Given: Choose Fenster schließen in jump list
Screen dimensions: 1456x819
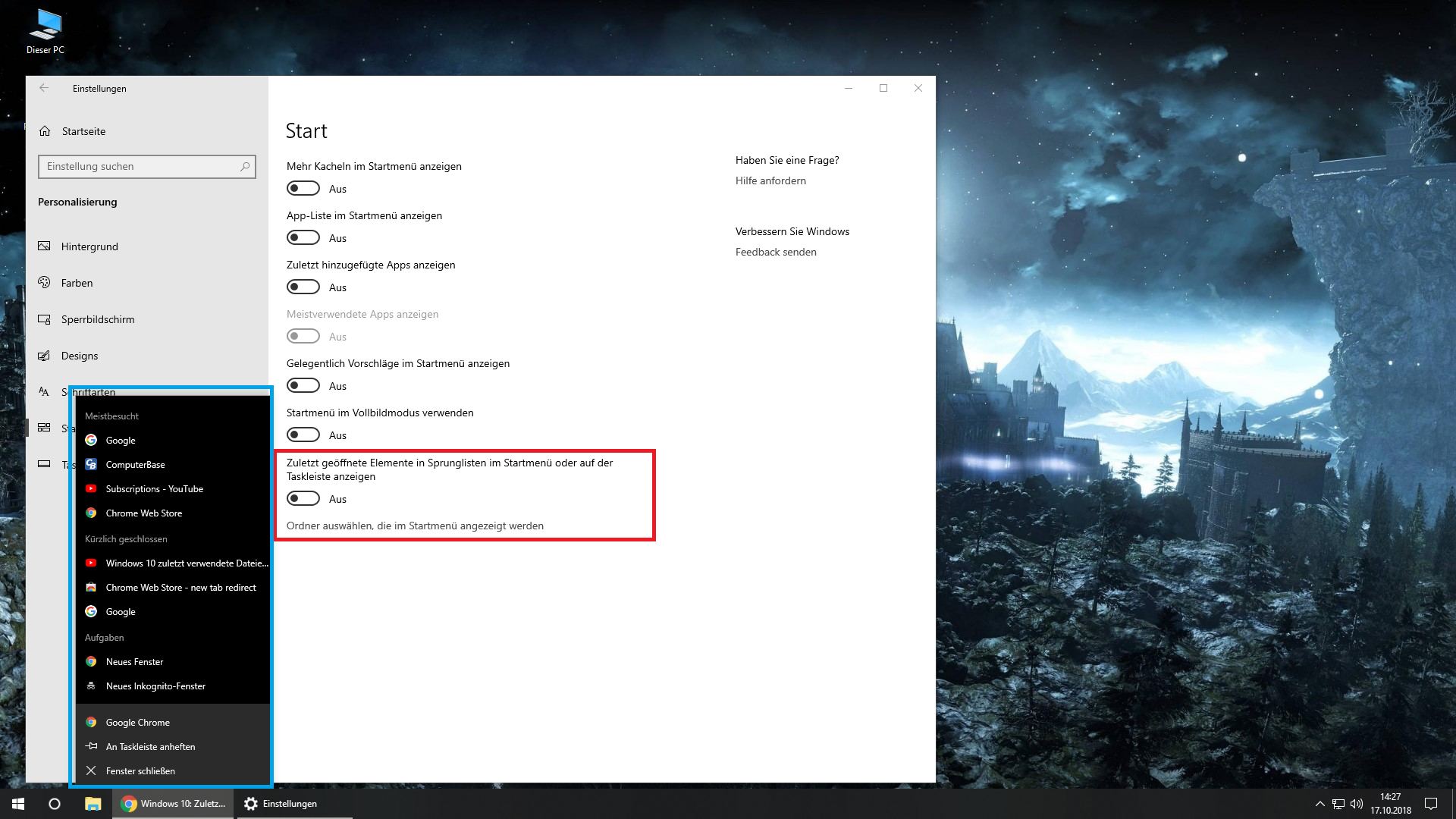Looking at the screenshot, I should (x=140, y=771).
